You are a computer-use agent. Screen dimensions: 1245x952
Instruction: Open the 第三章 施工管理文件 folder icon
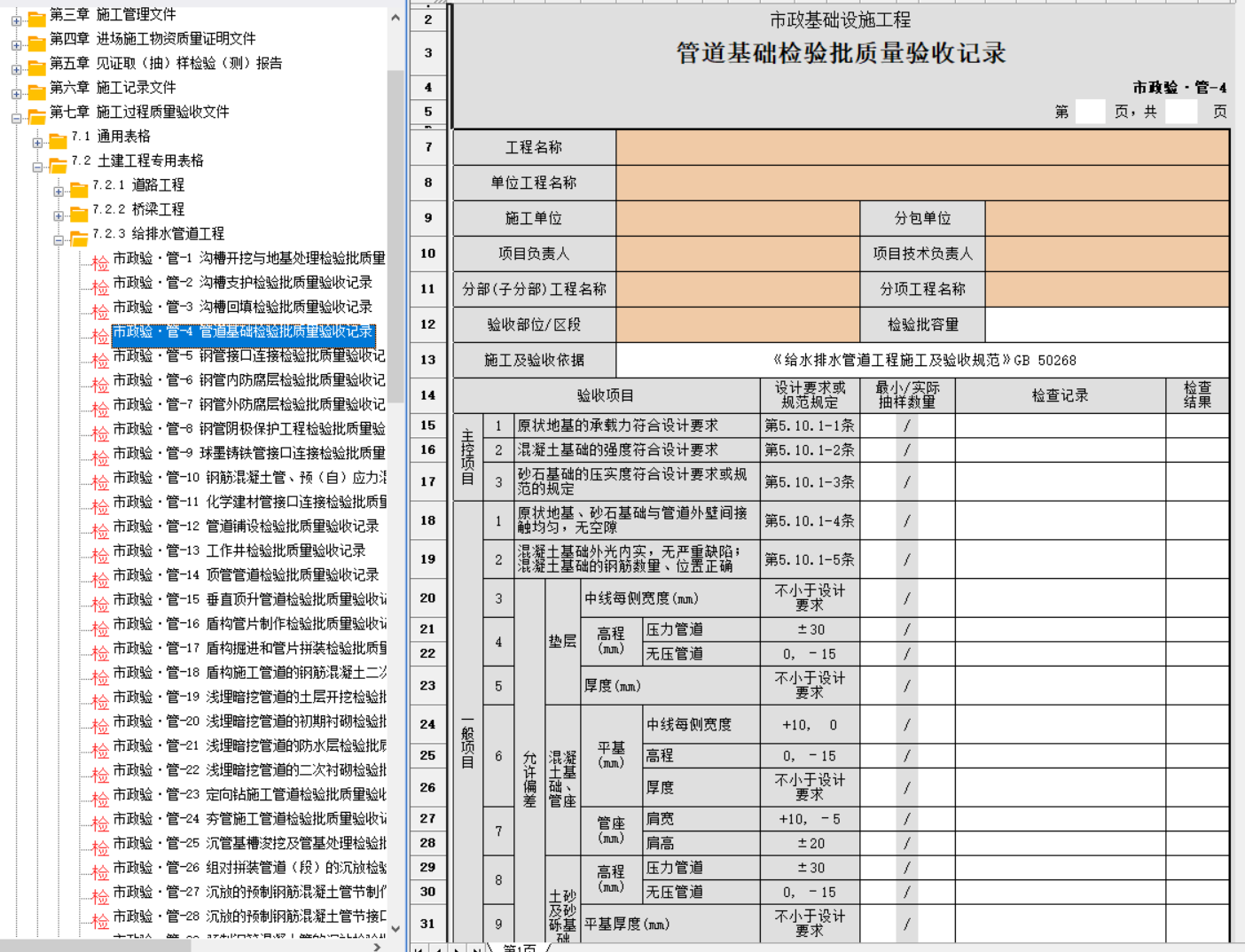(x=36, y=19)
